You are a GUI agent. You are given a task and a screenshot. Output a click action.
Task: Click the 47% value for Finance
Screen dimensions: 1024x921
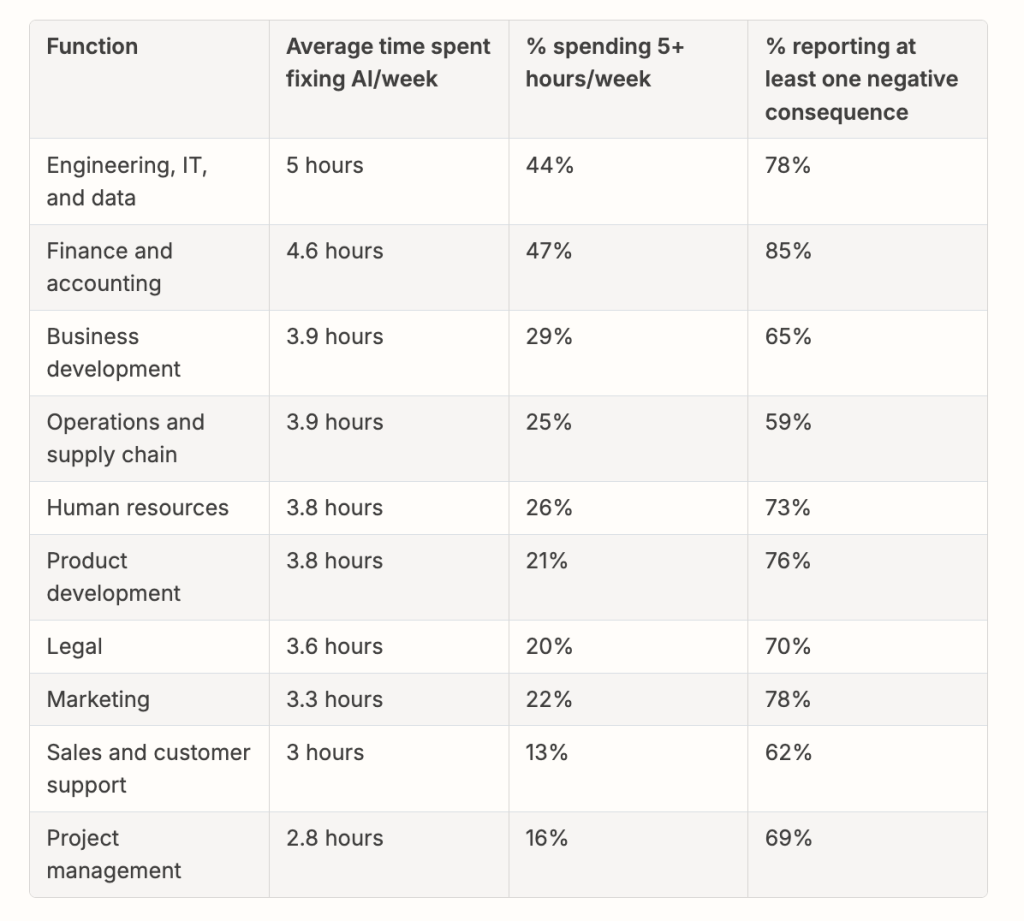[x=549, y=251]
